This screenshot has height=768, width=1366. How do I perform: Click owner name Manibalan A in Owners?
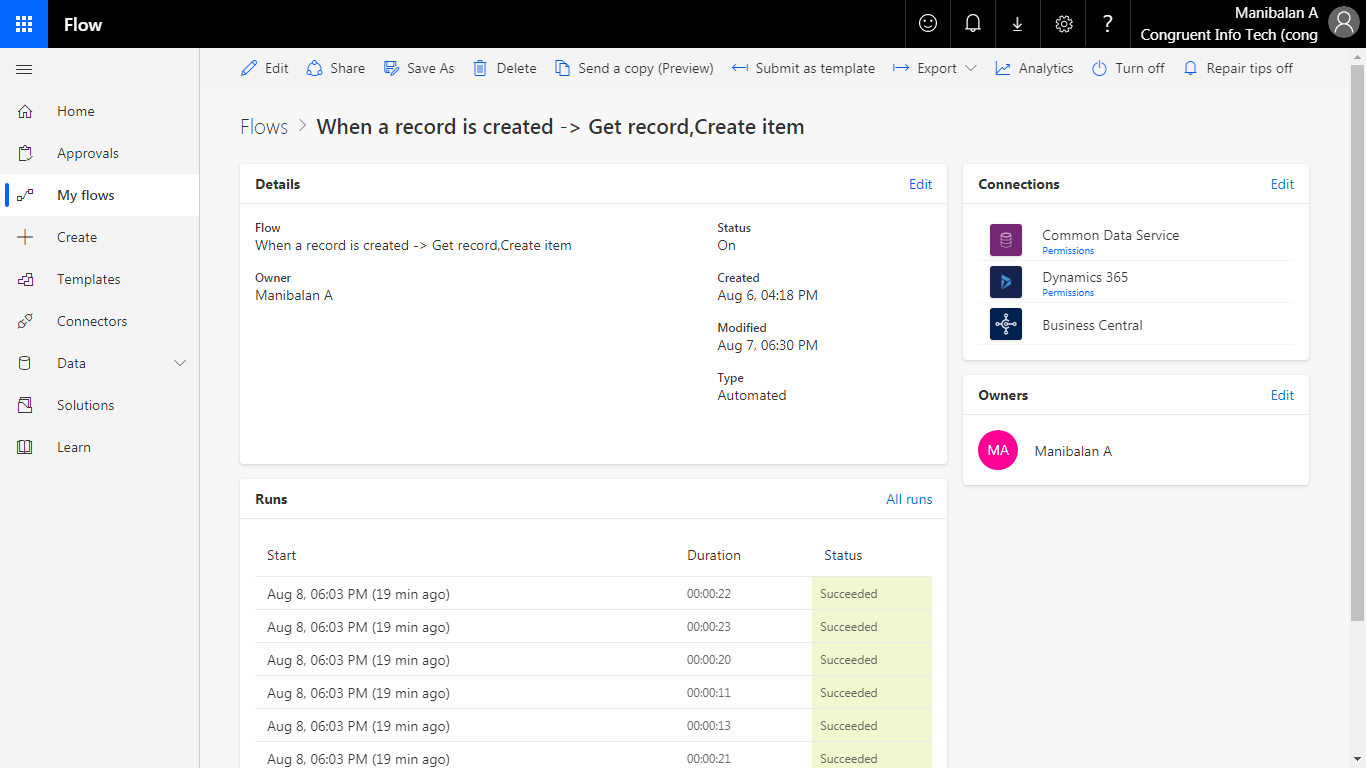1073,451
